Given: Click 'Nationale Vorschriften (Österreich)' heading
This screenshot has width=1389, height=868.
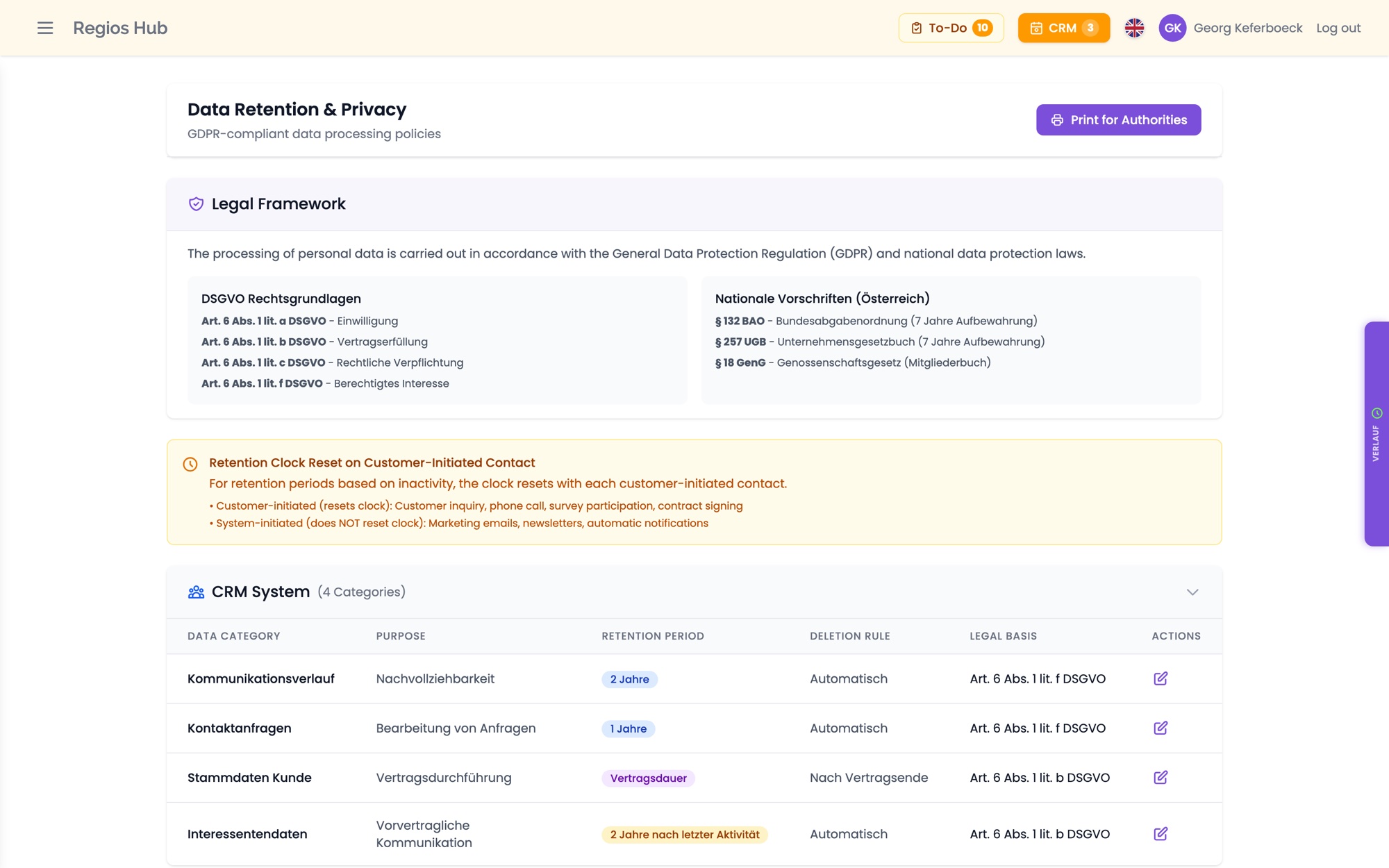Looking at the screenshot, I should pyautogui.click(x=822, y=299).
